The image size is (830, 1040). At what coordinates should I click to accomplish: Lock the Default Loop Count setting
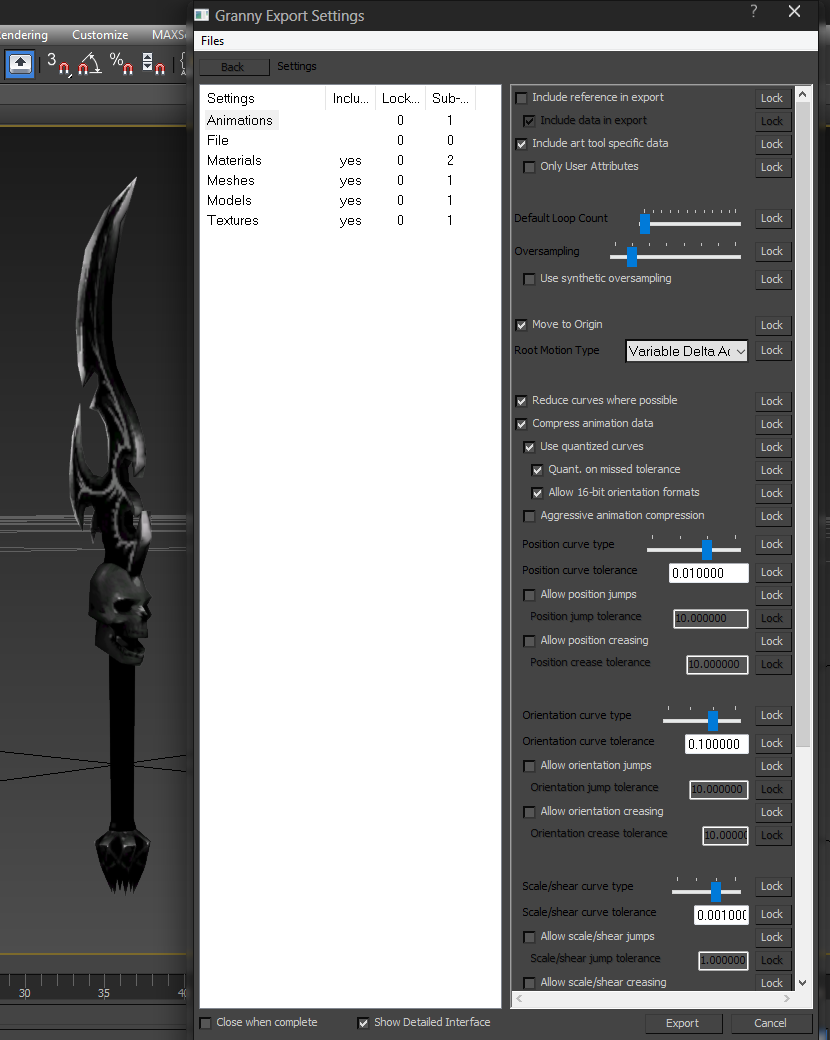773,219
